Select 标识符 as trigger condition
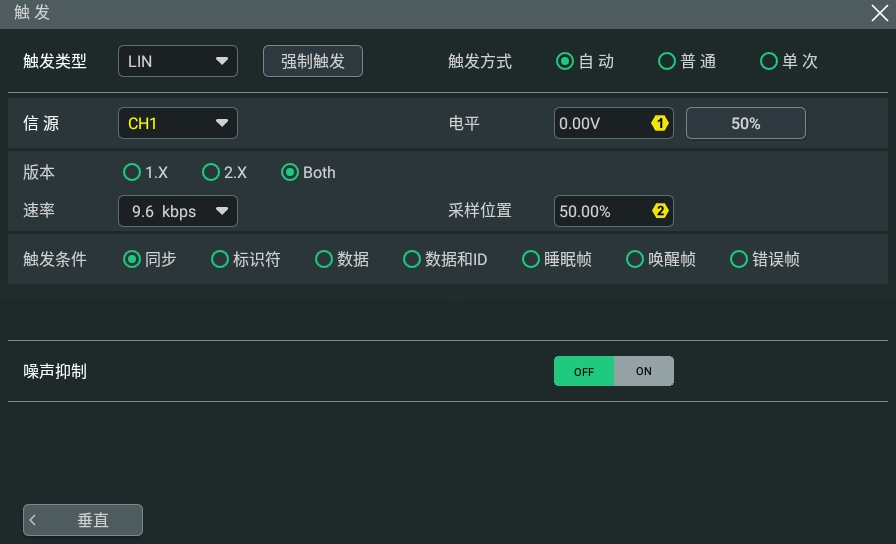The image size is (896, 544). pyautogui.click(x=220, y=259)
